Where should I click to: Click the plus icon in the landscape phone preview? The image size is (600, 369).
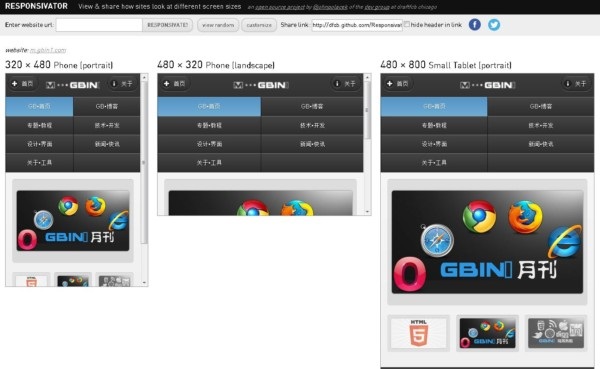166,83
